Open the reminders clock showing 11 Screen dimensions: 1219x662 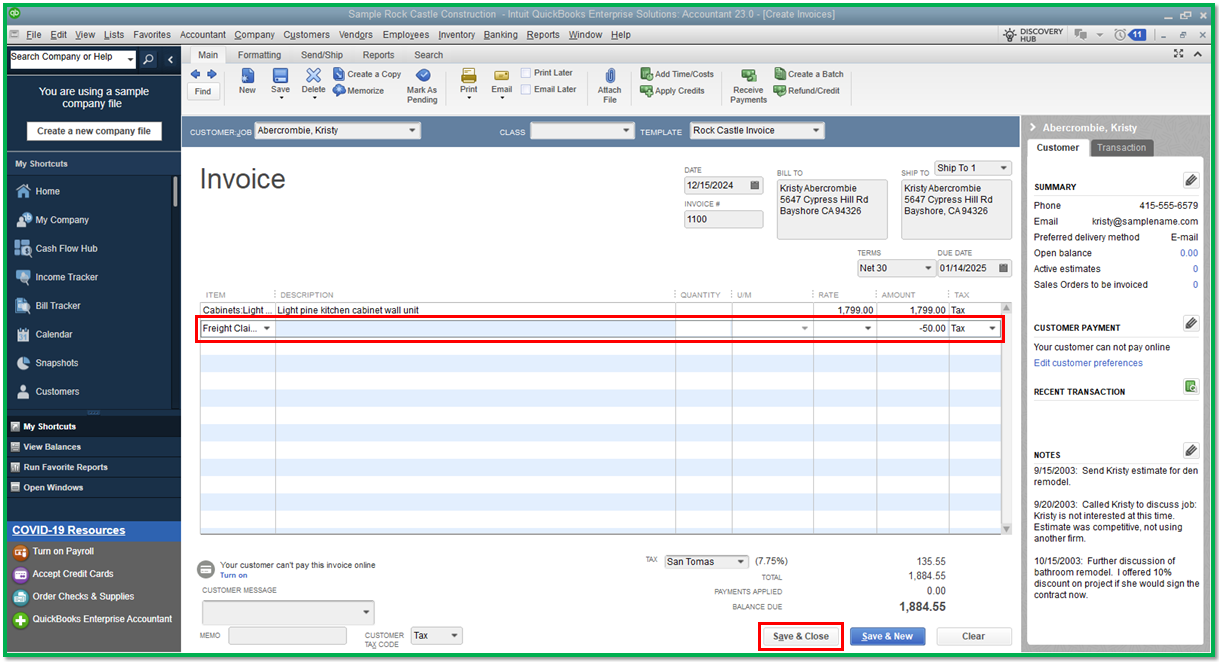click(x=1129, y=35)
